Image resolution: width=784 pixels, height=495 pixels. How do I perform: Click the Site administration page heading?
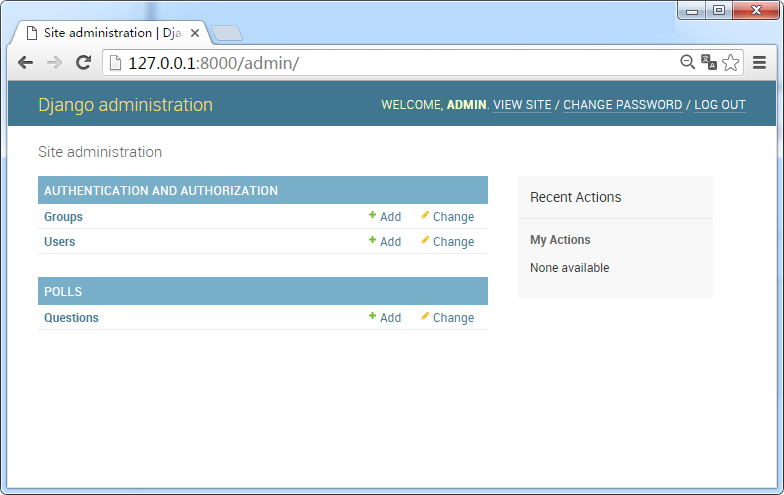(100, 152)
